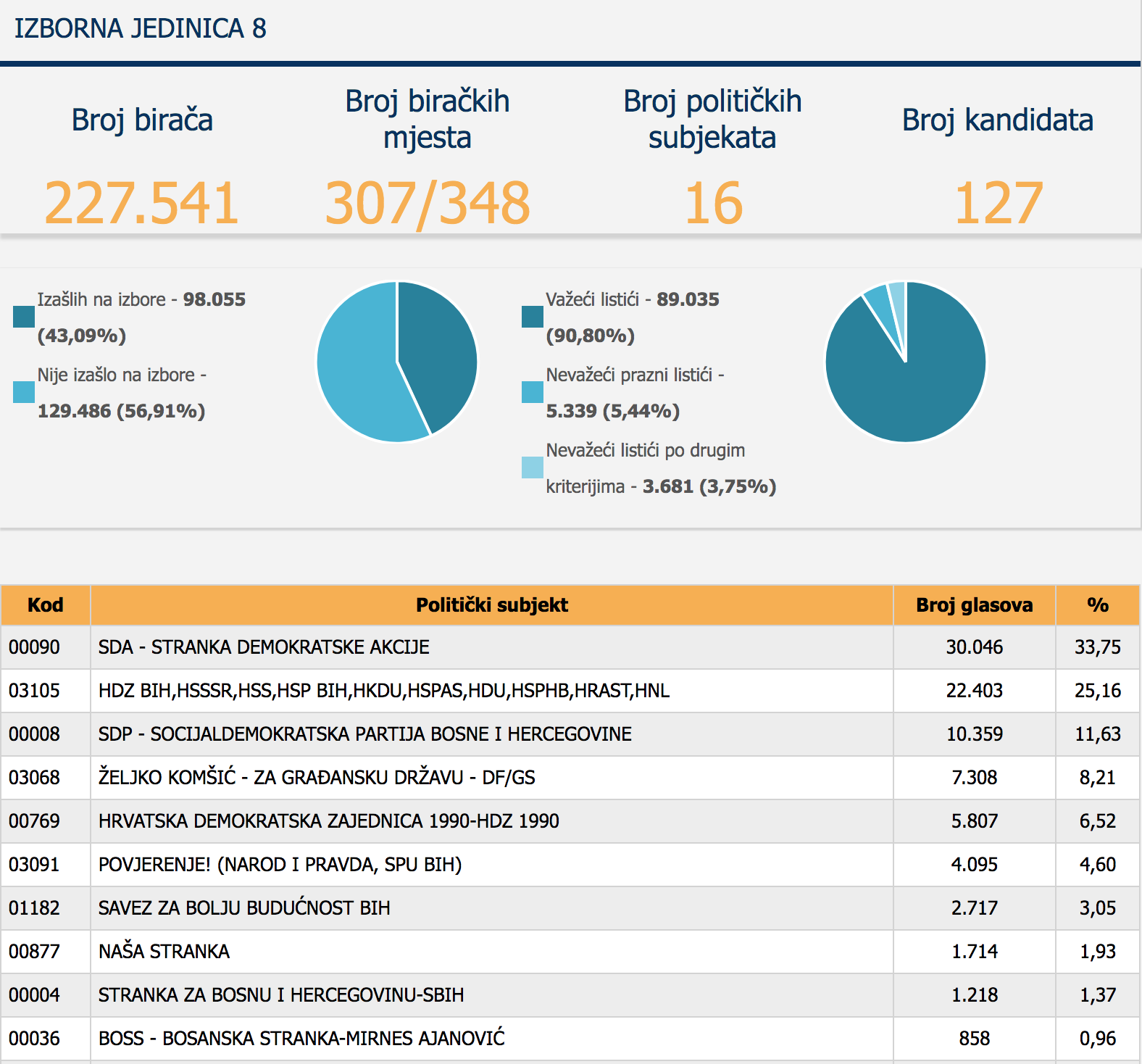The image size is (1142, 1064).
Task: Click the 'Nije izašlo na izbore' legend swatch
Action: (x=24, y=392)
